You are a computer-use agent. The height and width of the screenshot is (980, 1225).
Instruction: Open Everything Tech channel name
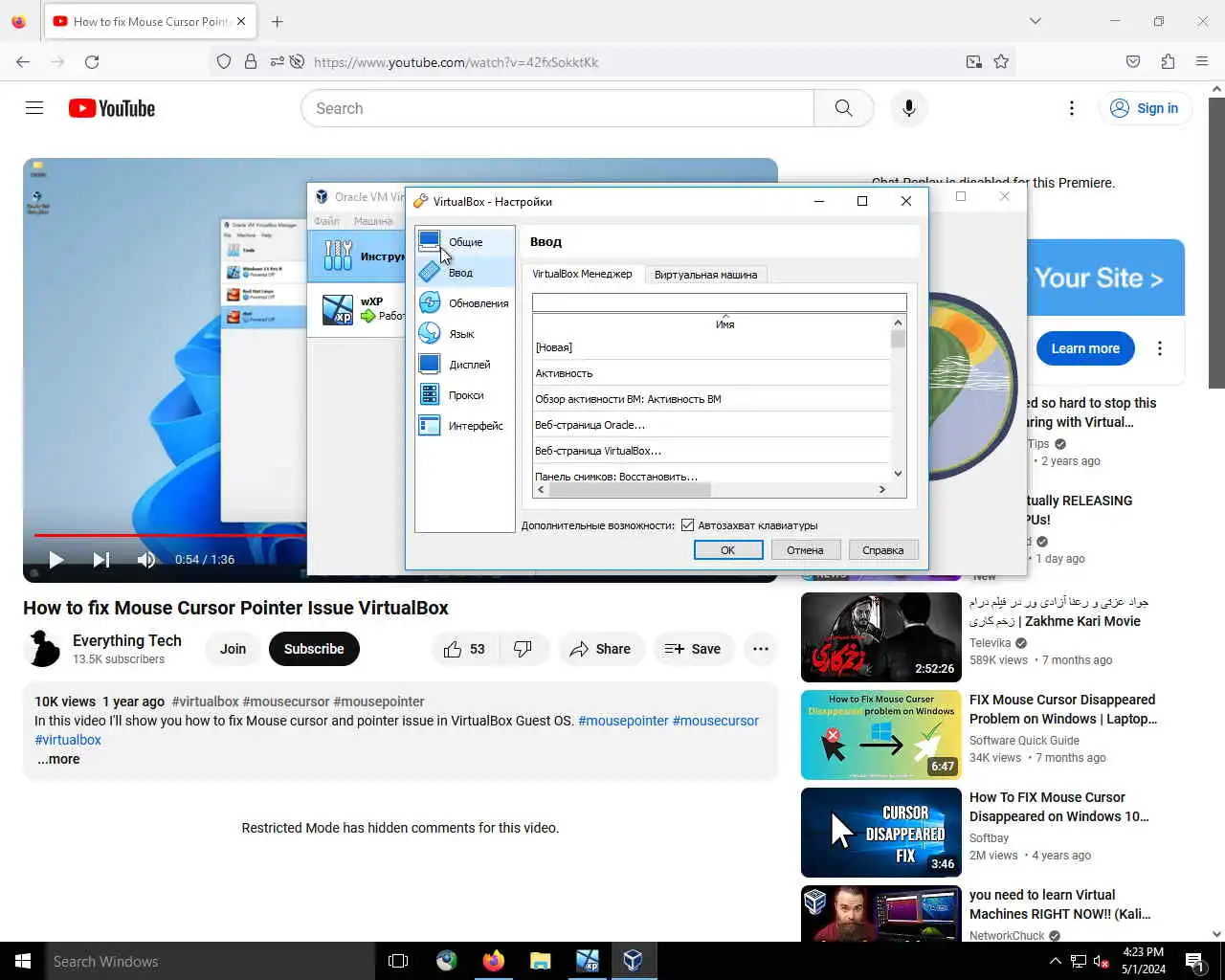(127, 640)
